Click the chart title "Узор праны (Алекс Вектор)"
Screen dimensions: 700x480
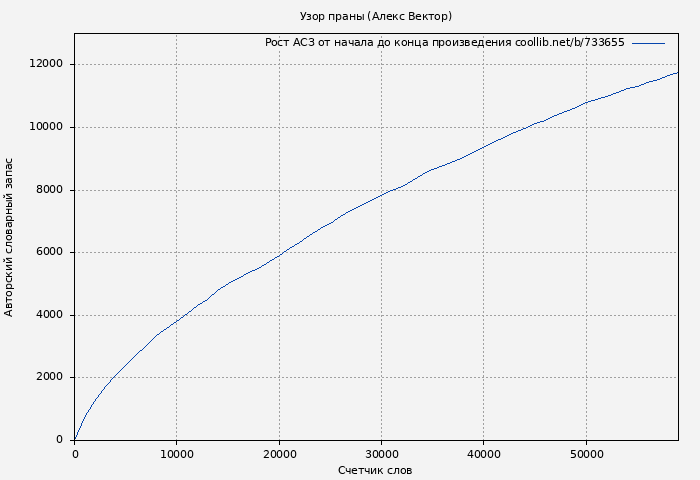point(376,16)
